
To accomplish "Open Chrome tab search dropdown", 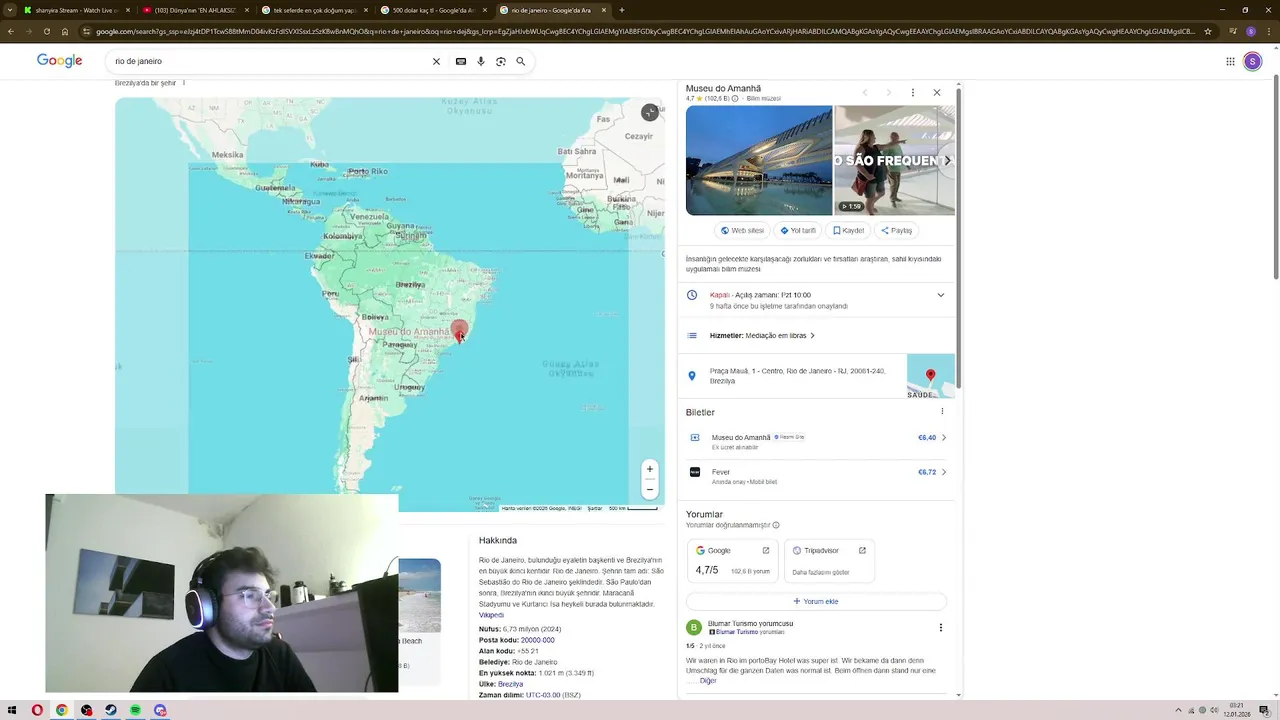I will 10,10.
